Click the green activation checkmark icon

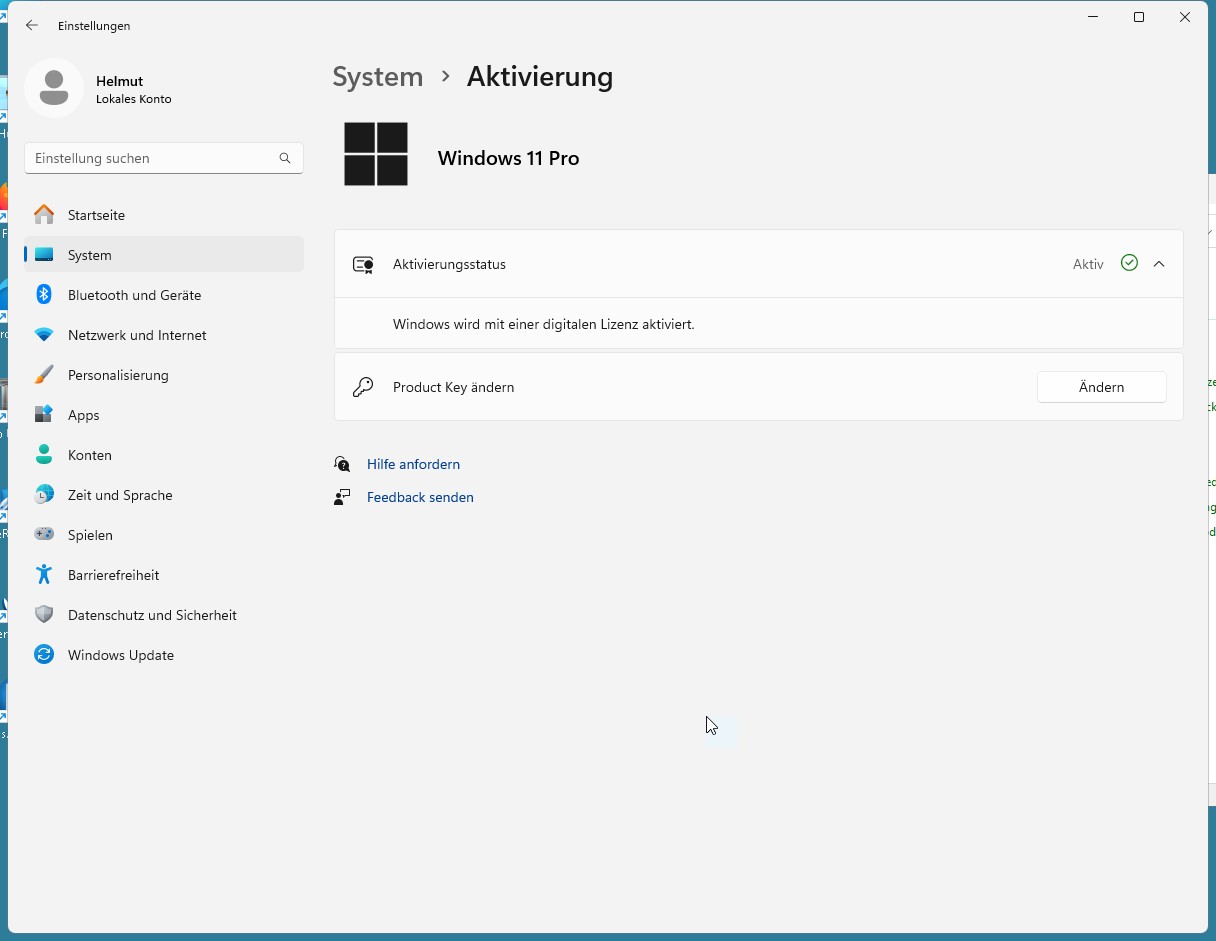point(1129,263)
